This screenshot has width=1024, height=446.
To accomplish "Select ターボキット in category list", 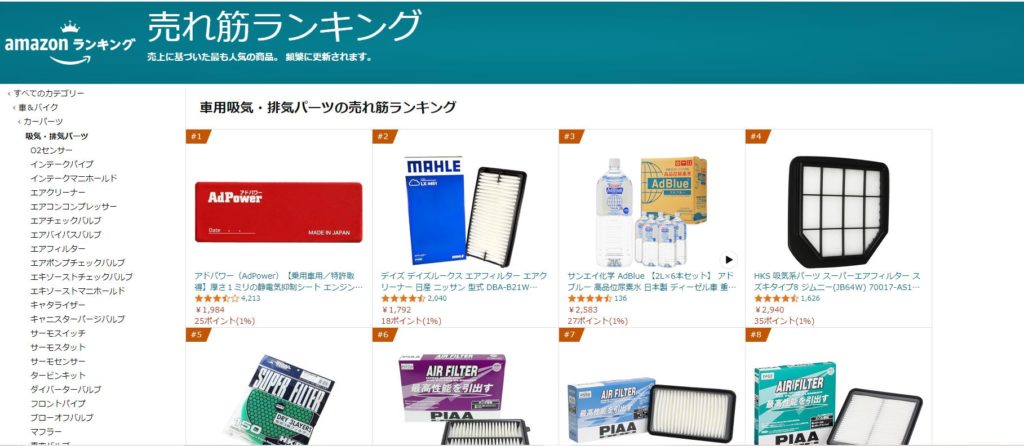I will tap(57, 375).
